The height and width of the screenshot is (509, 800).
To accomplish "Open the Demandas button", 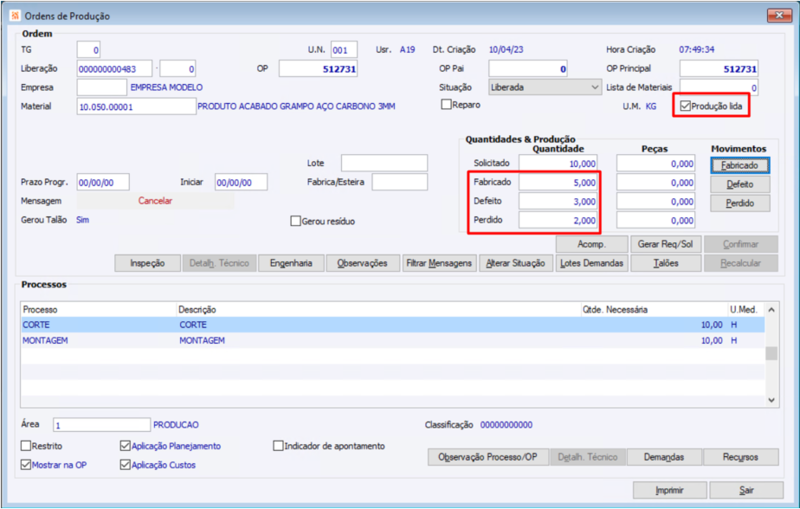I will tap(664, 457).
